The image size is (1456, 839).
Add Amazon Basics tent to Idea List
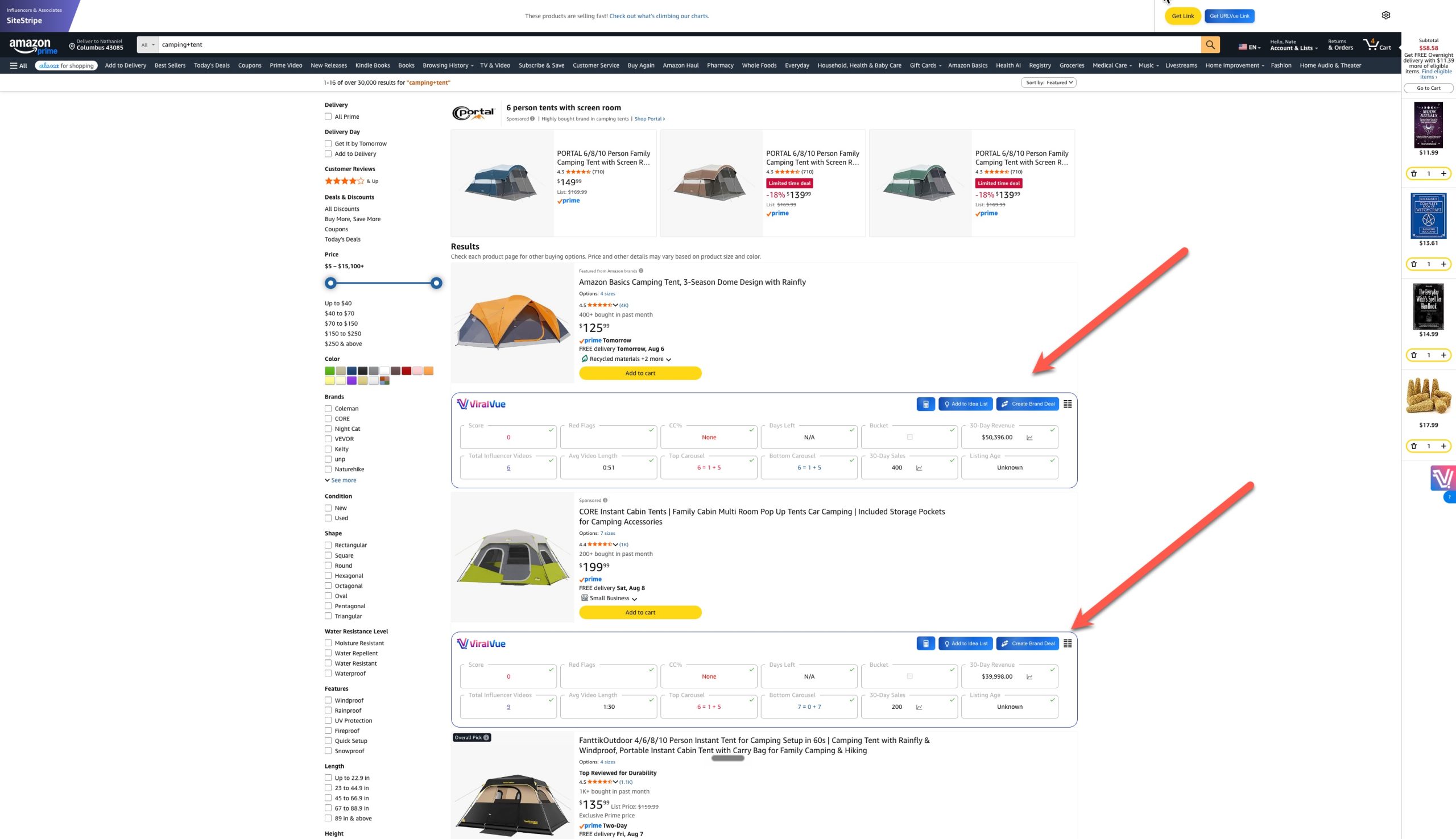coord(966,404)
